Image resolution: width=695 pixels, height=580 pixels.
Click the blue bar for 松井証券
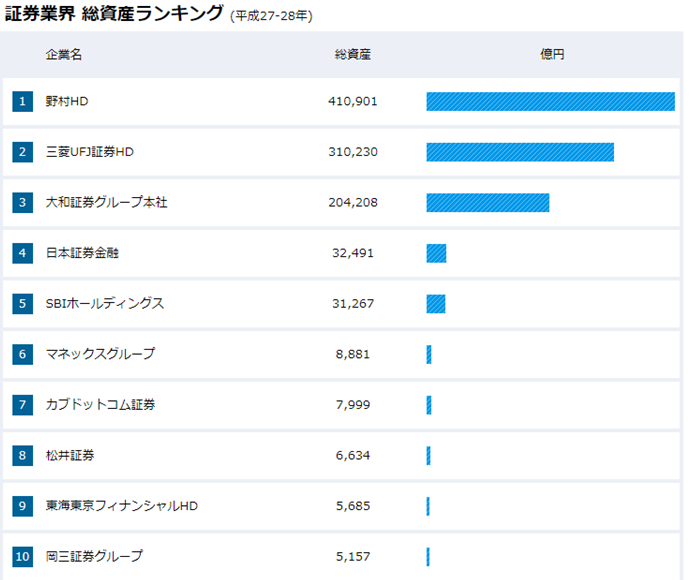click(x=428, y=455)
